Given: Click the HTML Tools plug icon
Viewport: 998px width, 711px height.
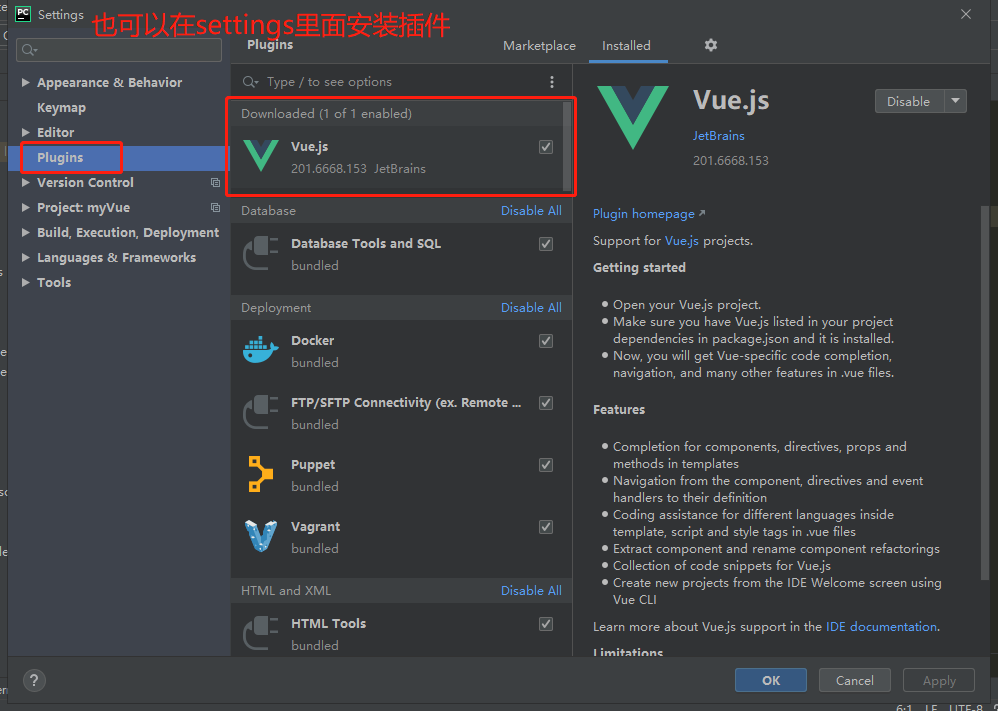Looking at the screenshot, I should [261, 633].
